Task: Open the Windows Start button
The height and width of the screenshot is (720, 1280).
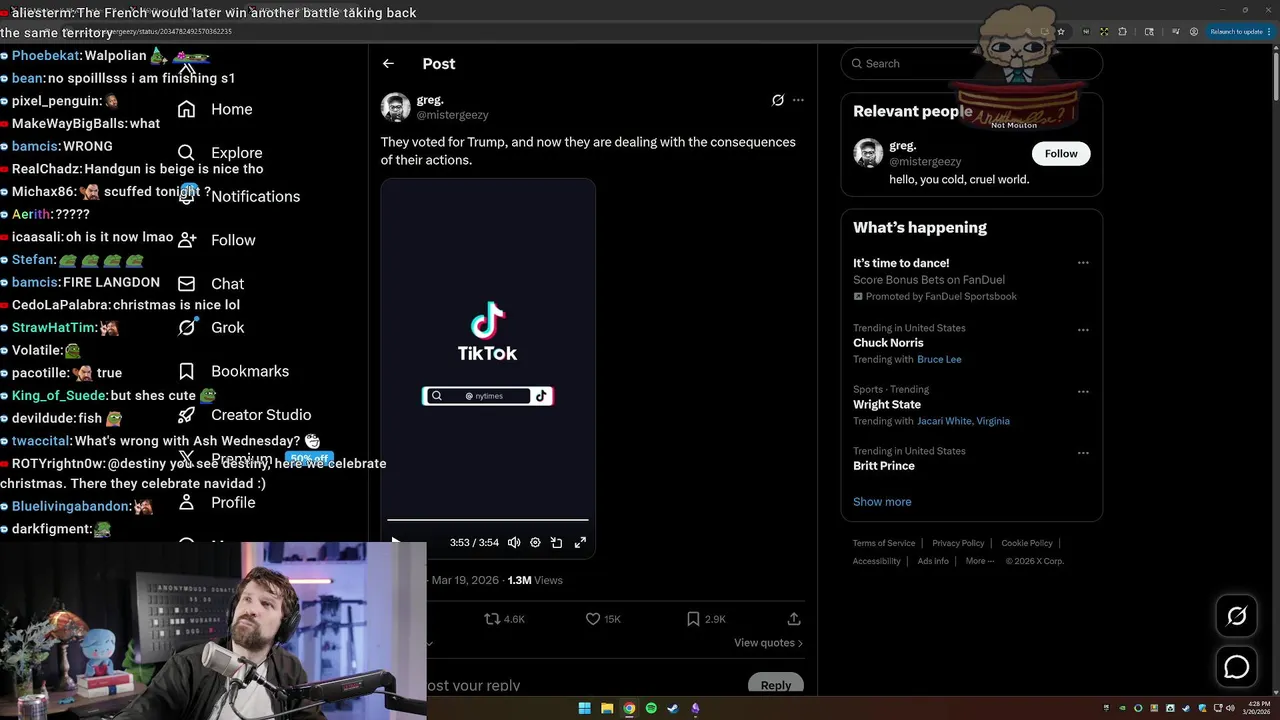Action: [585, 708]
